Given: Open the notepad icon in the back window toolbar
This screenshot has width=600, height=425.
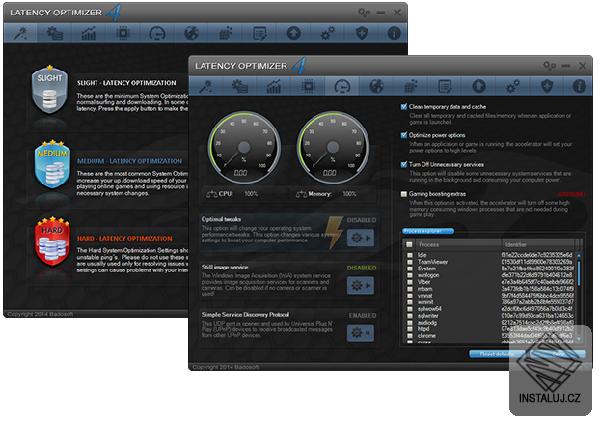Looking at the screenshot, I should pyautogui.click(x=259, y=33).
